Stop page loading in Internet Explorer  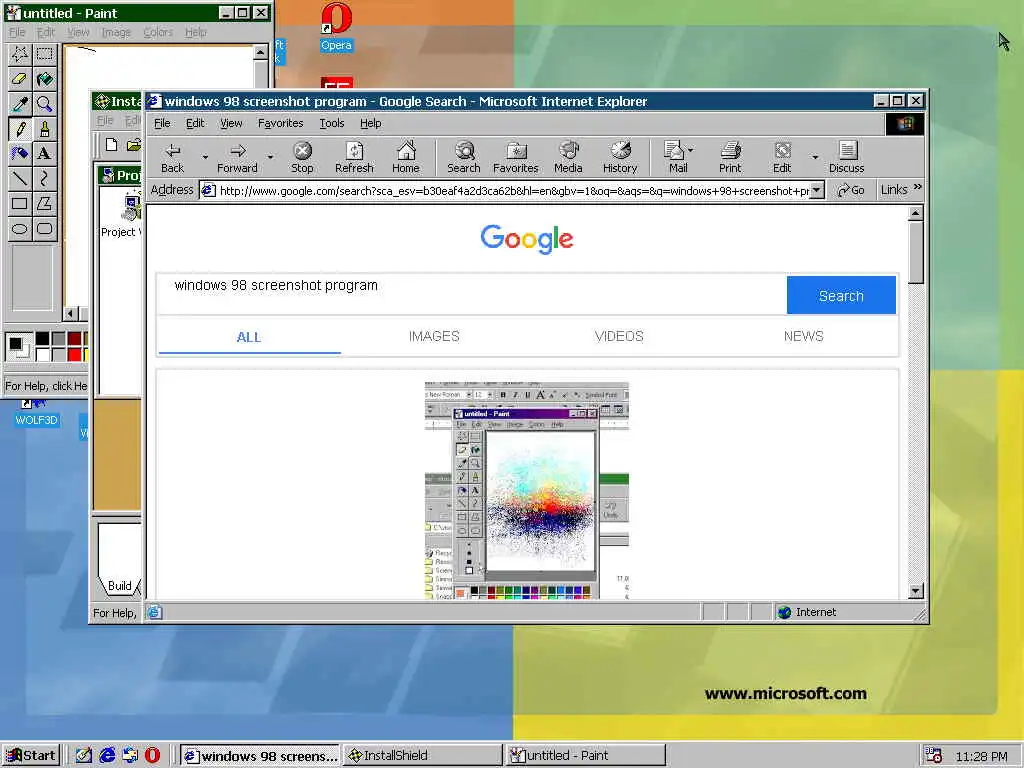click(302, 157)
